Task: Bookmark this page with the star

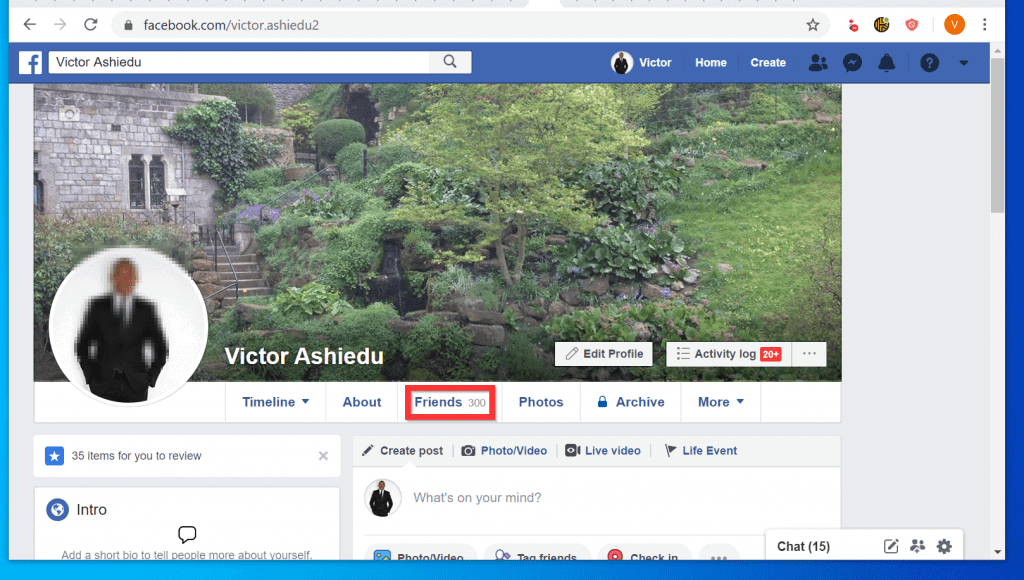Action: point(812,25)
